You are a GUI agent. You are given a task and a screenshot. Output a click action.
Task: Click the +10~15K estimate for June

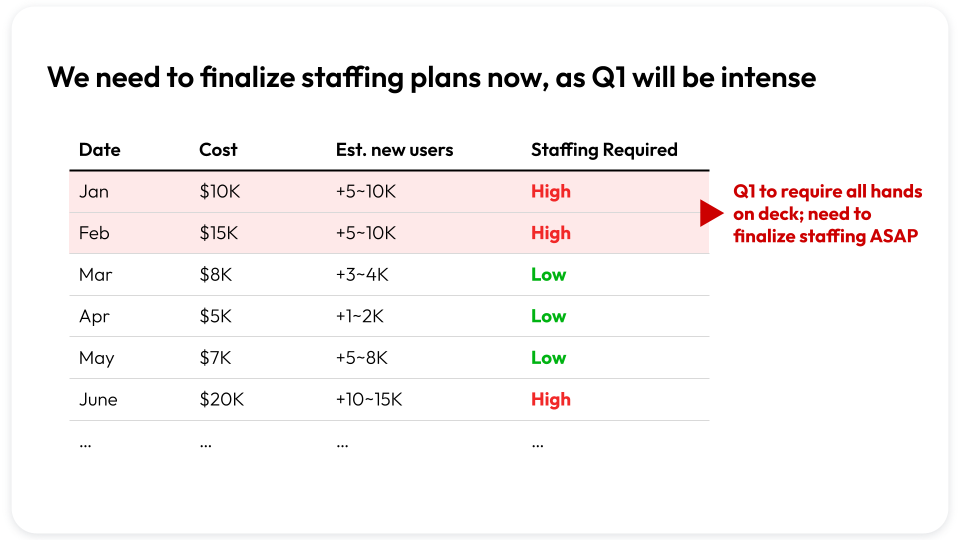click(369, 400)
